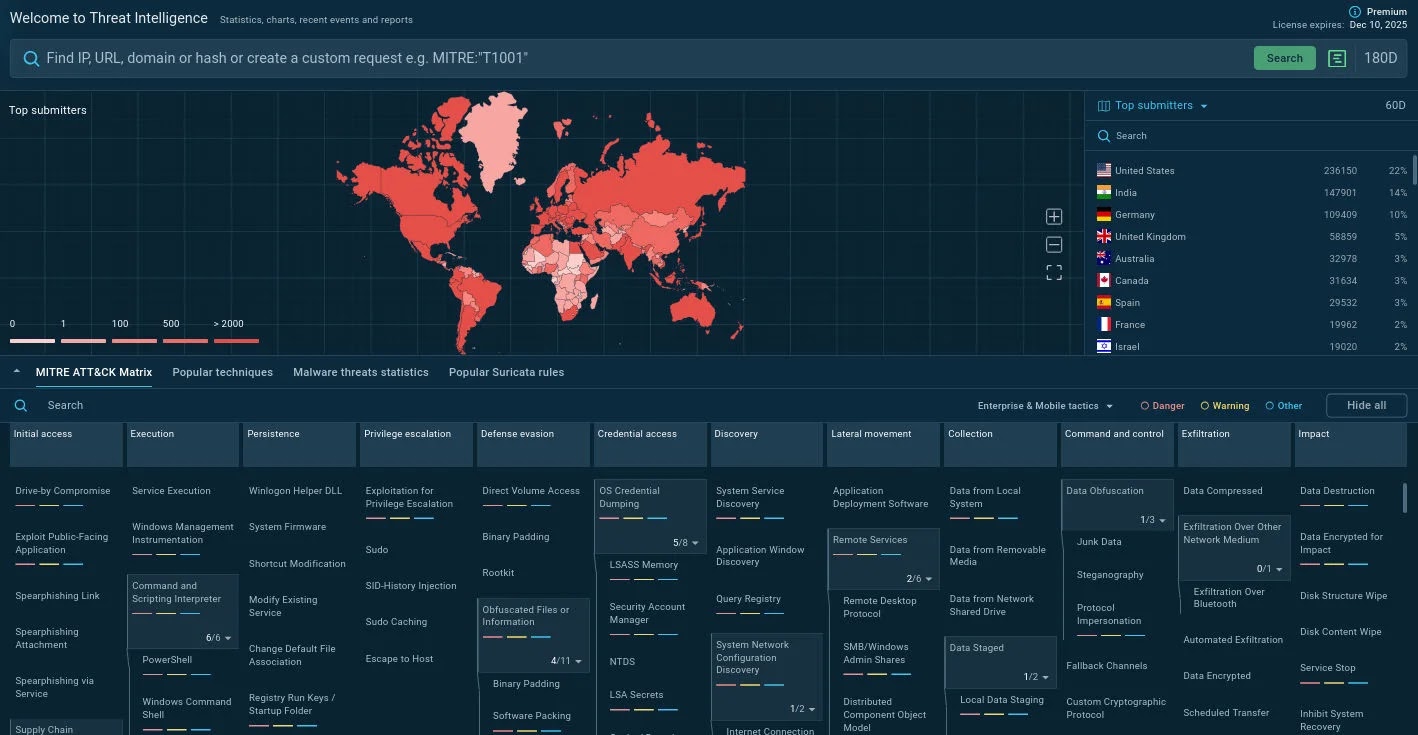Click the Defense evasion column header
Screen dimensions: 1418x735
click(x=533, y=445)
